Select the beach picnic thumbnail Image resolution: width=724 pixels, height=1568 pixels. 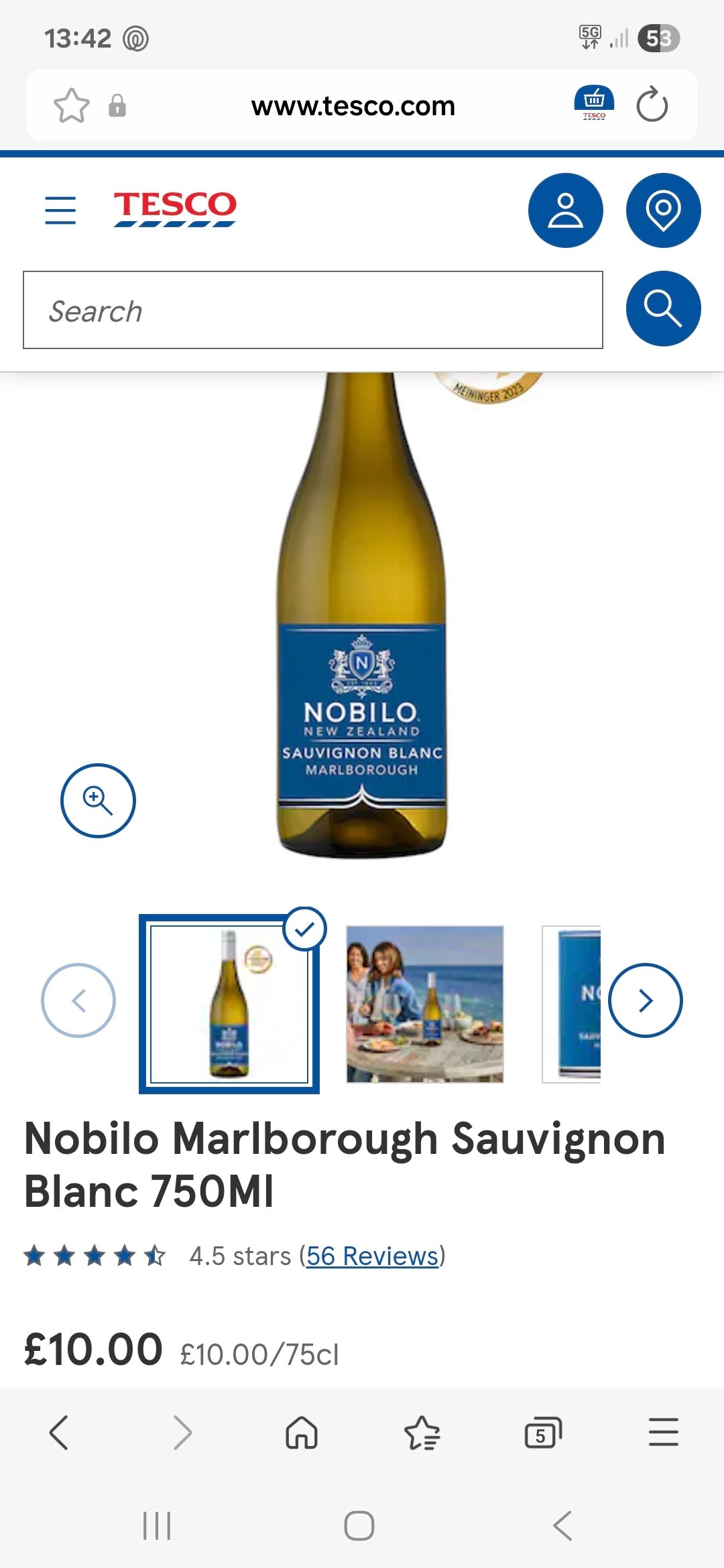pos(425,1004)
